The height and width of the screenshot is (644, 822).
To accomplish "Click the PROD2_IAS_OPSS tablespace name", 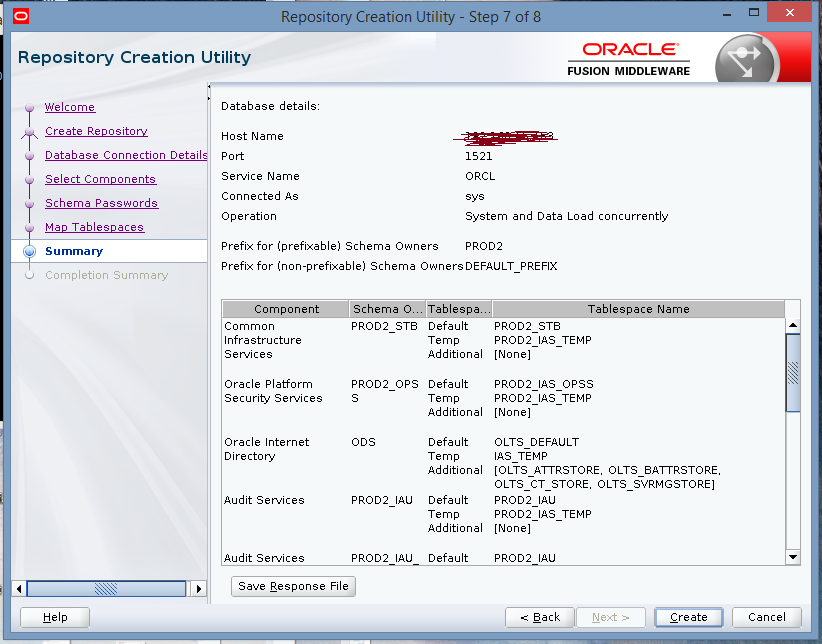I will click(544, 384).
